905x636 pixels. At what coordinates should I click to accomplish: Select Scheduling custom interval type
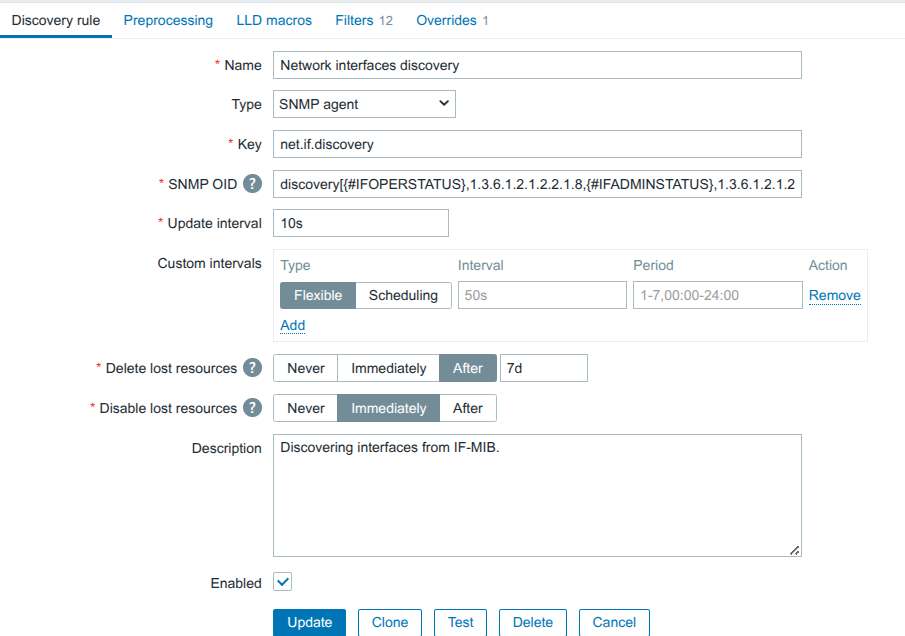(403, 295)
